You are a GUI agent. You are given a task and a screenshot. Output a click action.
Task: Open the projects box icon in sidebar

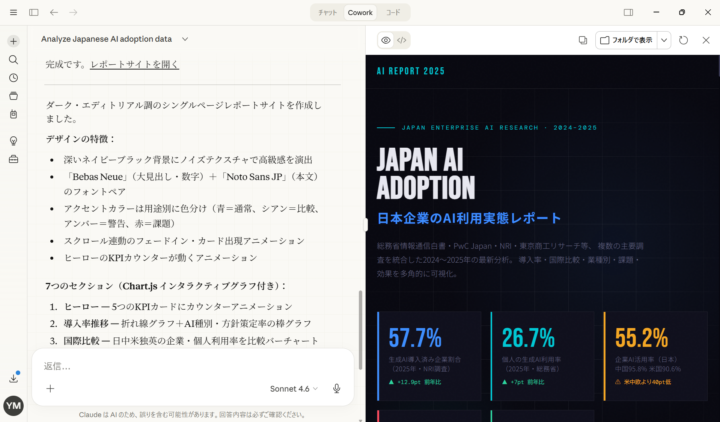(13, 96)
